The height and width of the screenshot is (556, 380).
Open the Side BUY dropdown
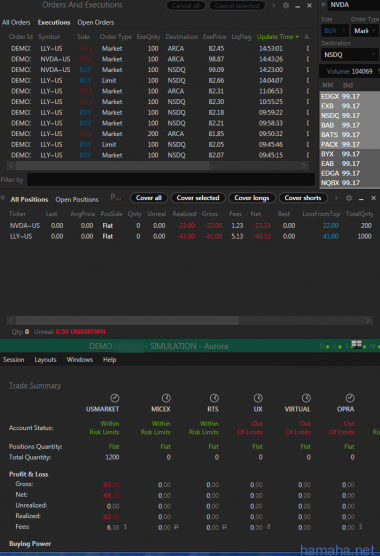[335, 31]
